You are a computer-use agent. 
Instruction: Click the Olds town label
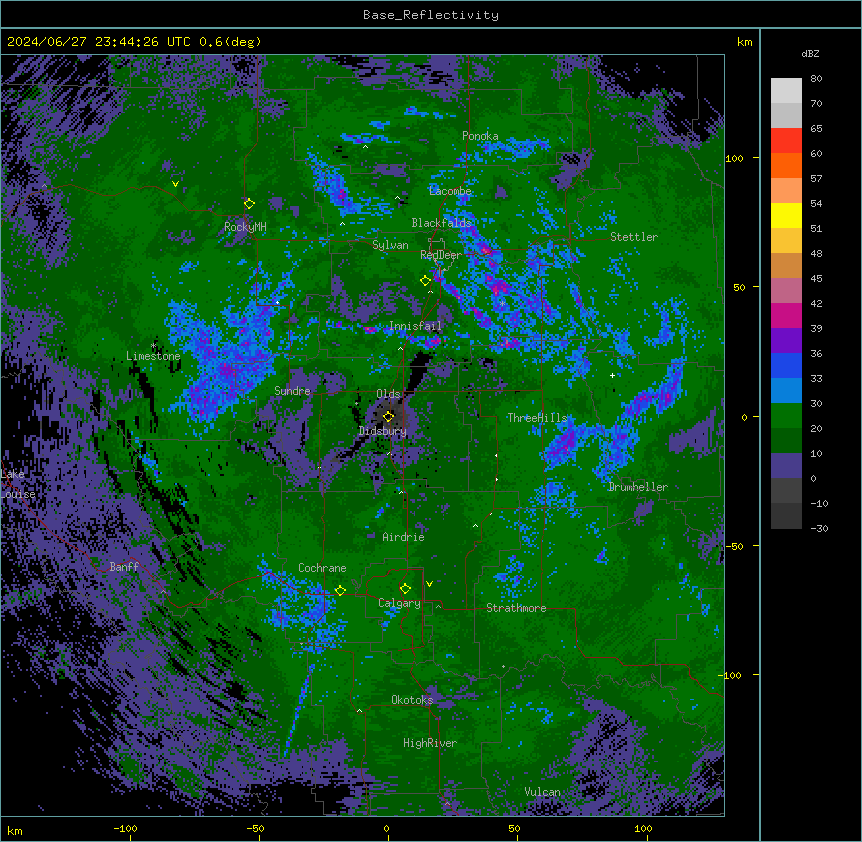(x=388, y=394)
